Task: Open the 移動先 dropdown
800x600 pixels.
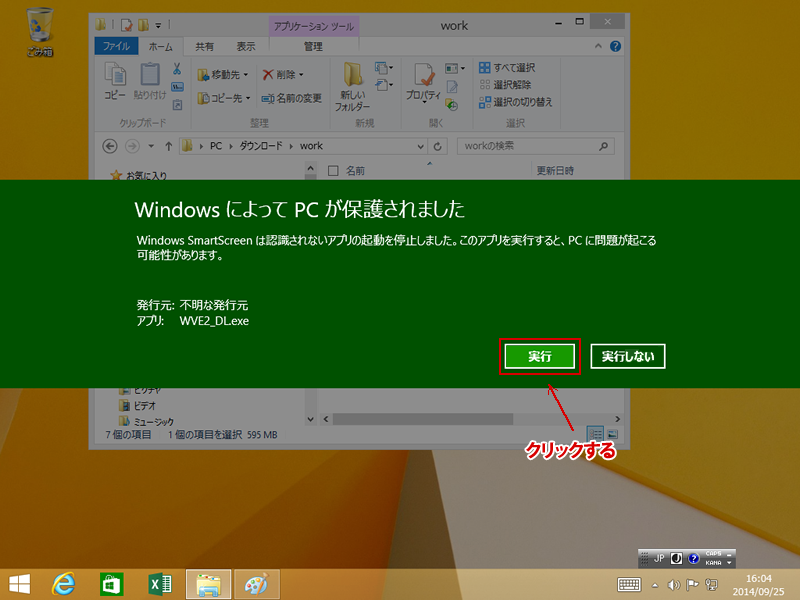Action: coord(223,75)
